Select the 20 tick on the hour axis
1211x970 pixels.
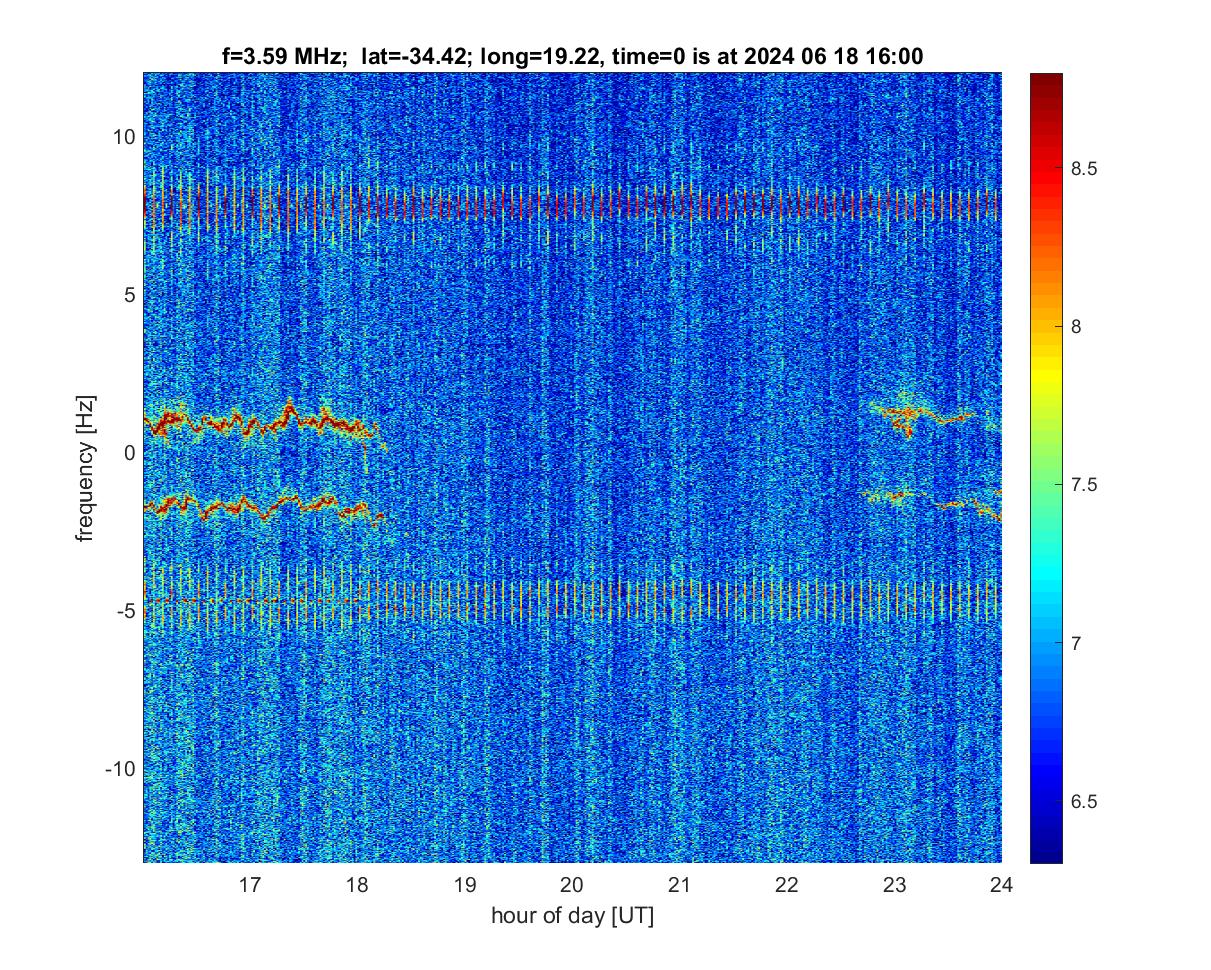[571, 885]
